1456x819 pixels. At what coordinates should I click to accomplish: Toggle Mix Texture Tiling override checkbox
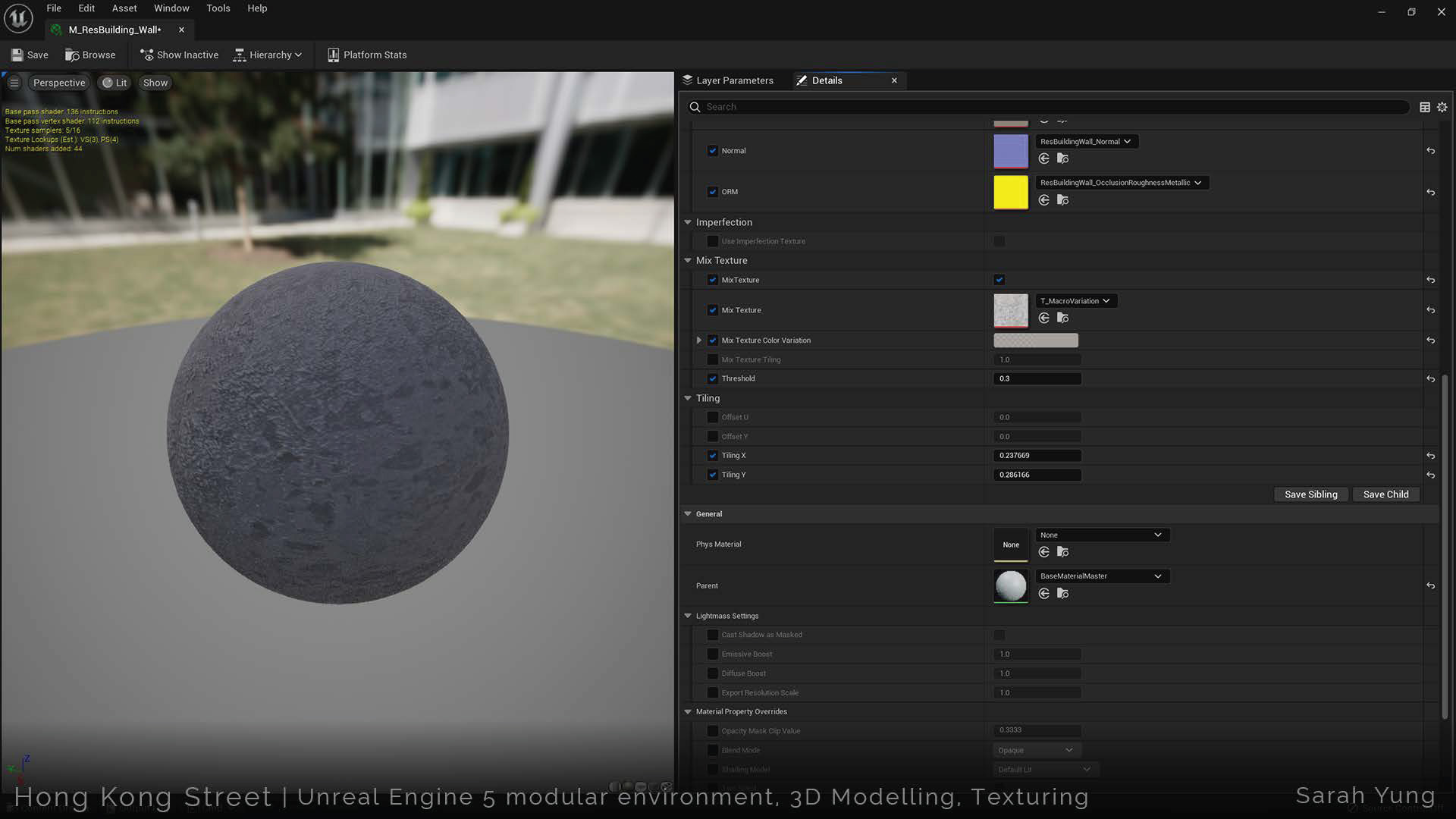(x=713, y=359)
